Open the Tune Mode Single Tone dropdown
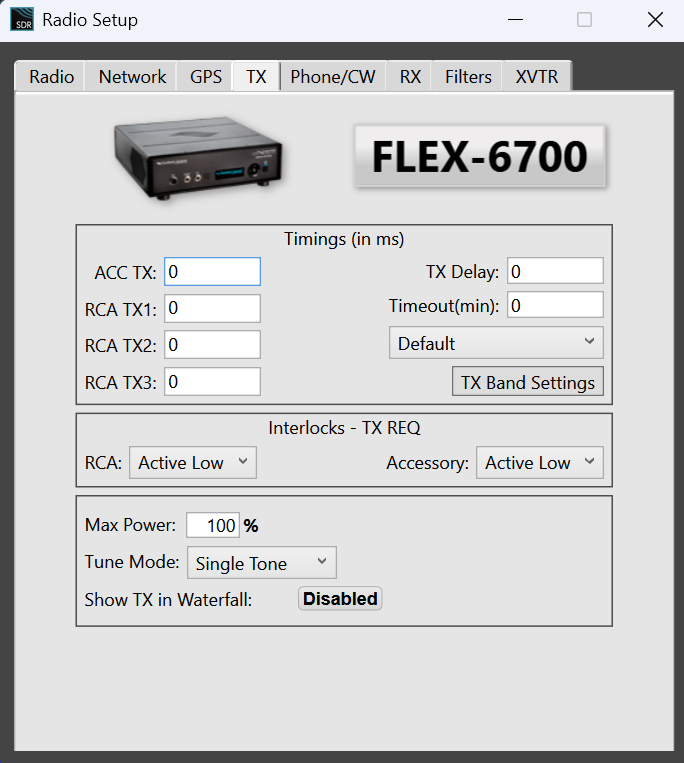 [x=262, y=563]
